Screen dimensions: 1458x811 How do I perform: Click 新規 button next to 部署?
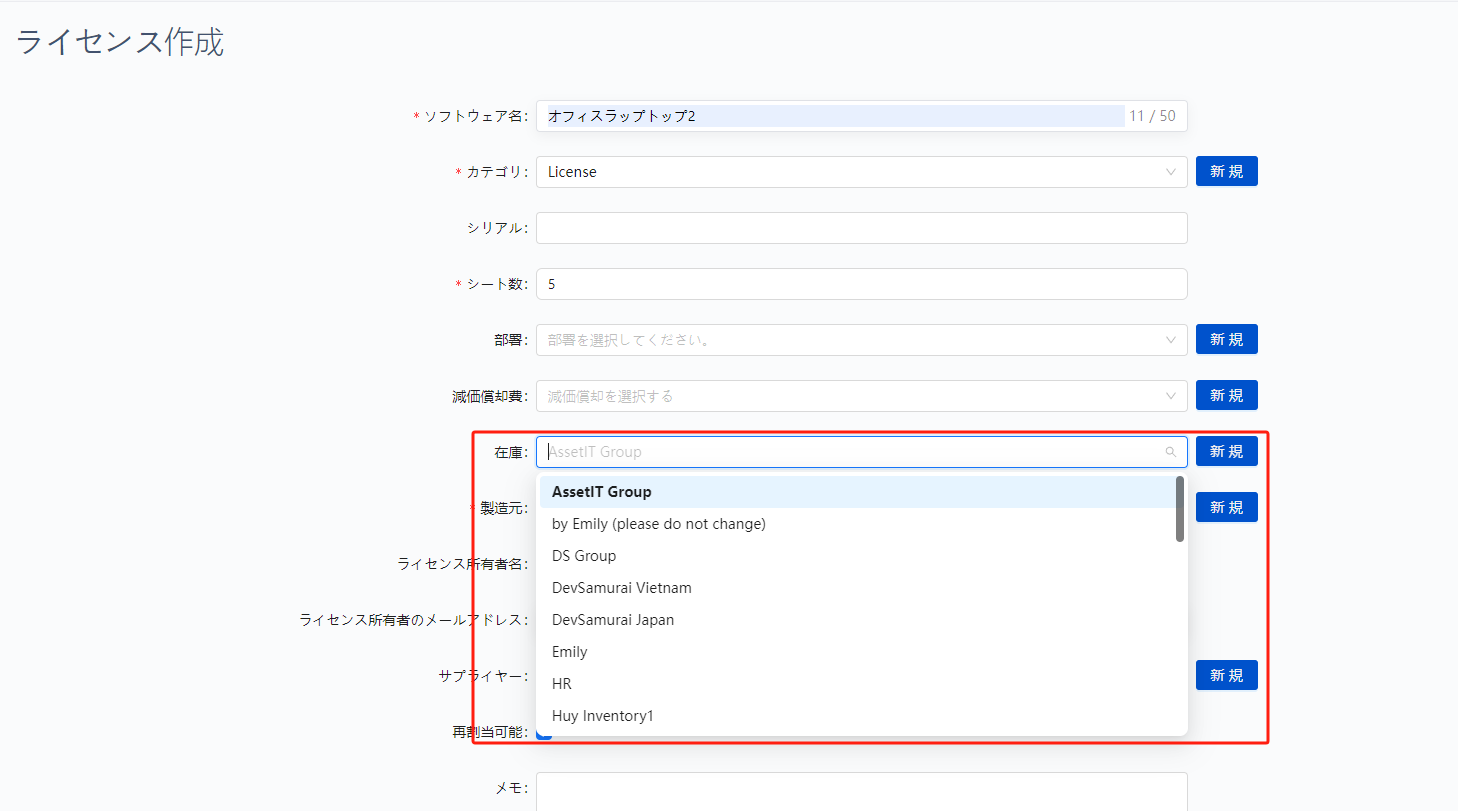coord(1226,340)
